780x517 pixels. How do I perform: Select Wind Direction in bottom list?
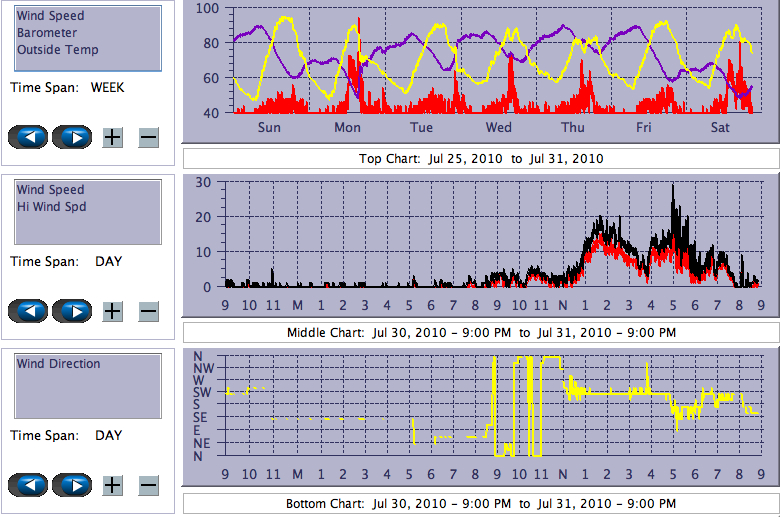[x=58, y=364]
